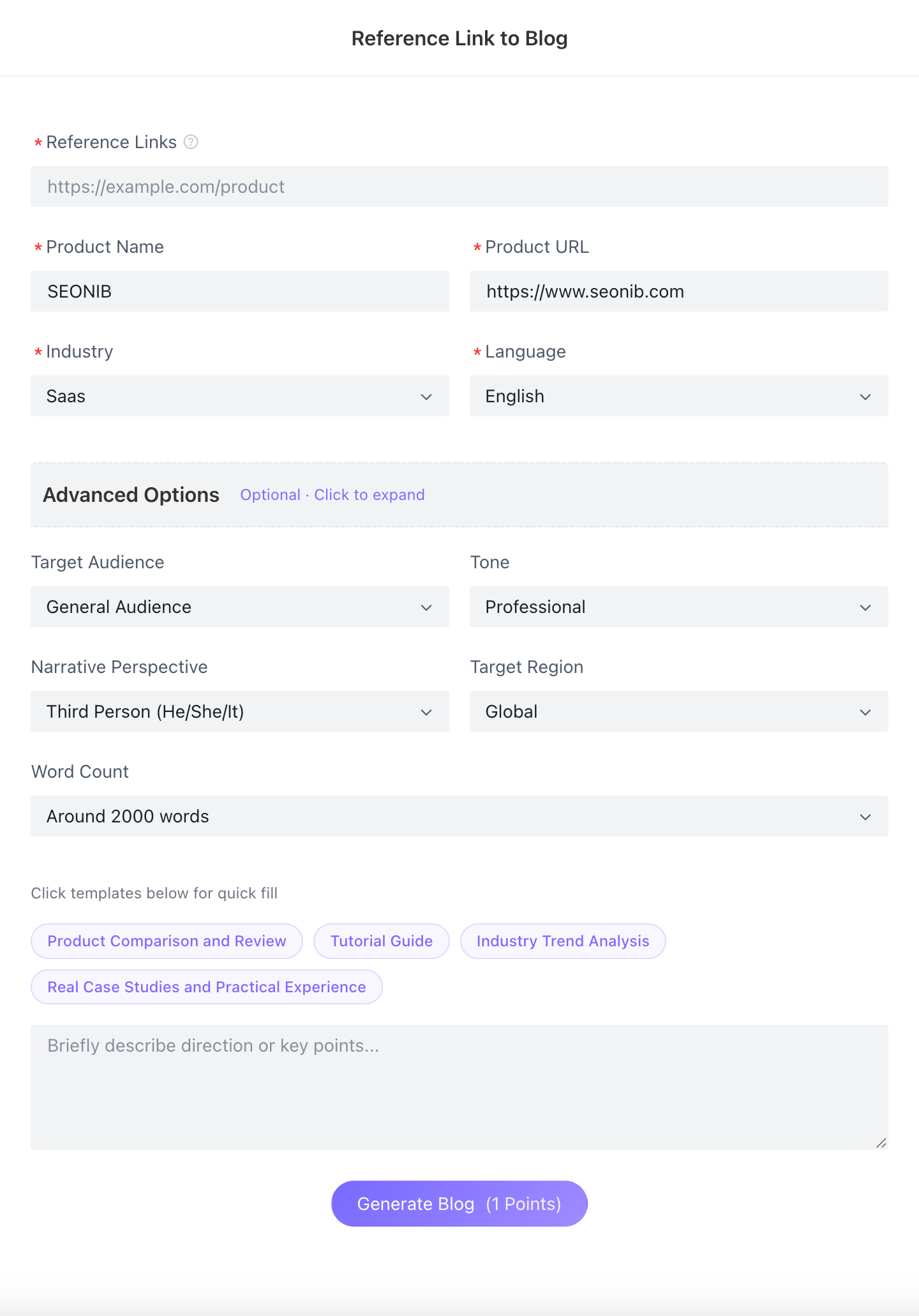Click the Reference Links help icon
This screenshot has height=1316, width=919.
(x=191, y=142)
